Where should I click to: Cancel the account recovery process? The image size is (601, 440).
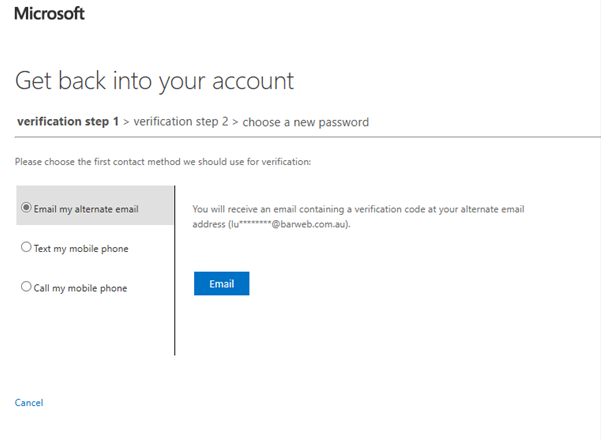point(29,403)
